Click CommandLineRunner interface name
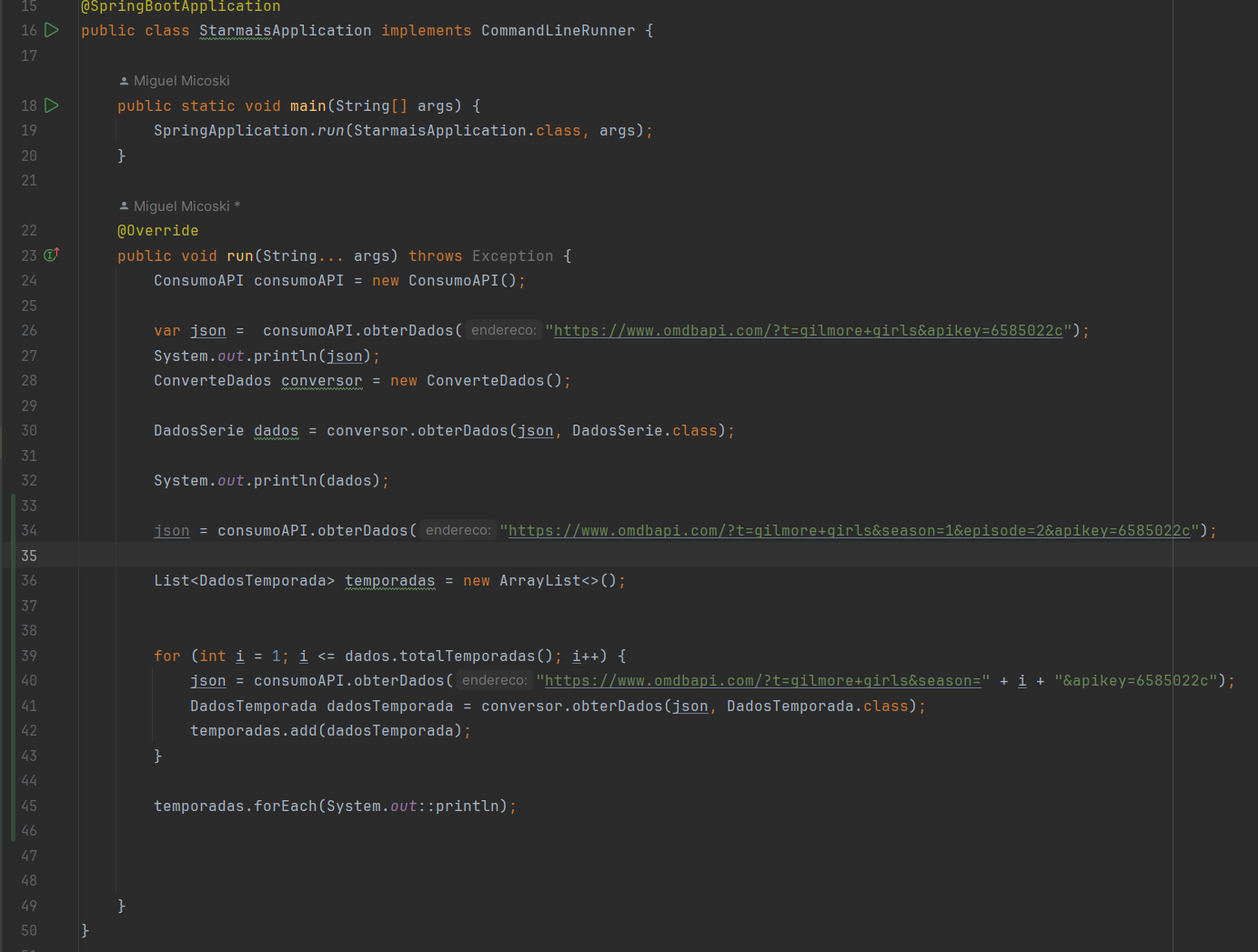Viewport: 1258px width, 952px height. click(x=559, y=31)
